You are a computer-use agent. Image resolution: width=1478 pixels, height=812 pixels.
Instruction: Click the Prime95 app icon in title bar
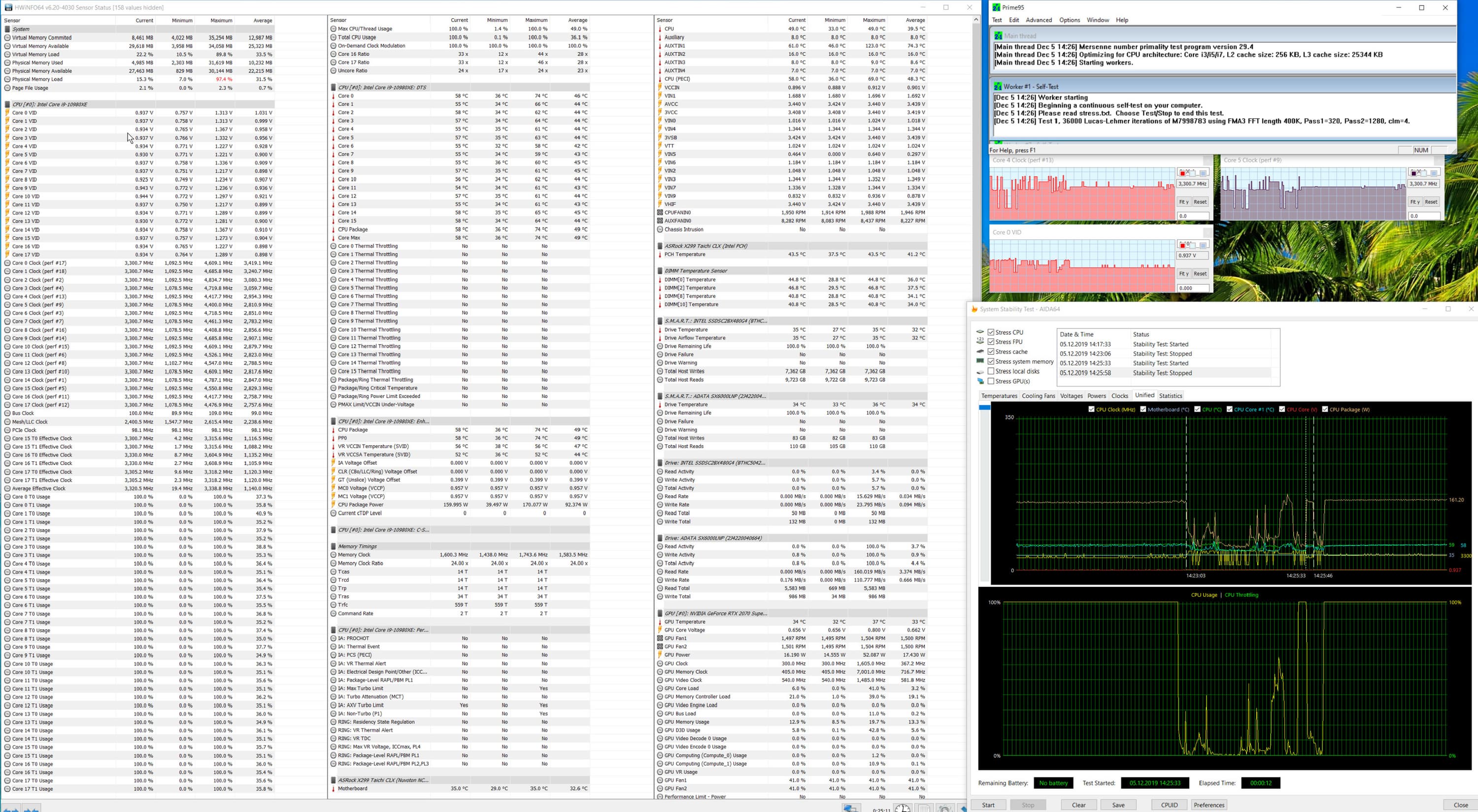tap(996, 7)
